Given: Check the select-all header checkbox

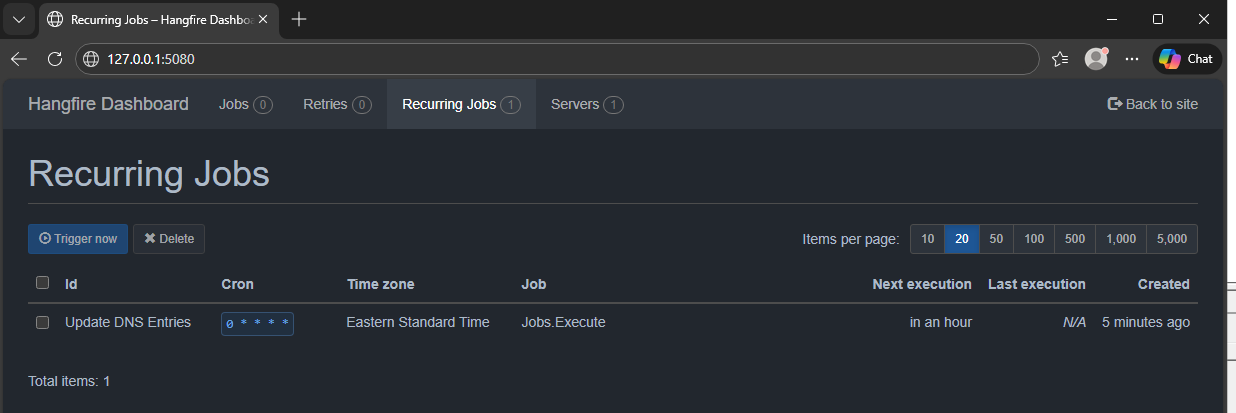Looking at the screenshot, I should pyautogui.click(x=42, y=283).
